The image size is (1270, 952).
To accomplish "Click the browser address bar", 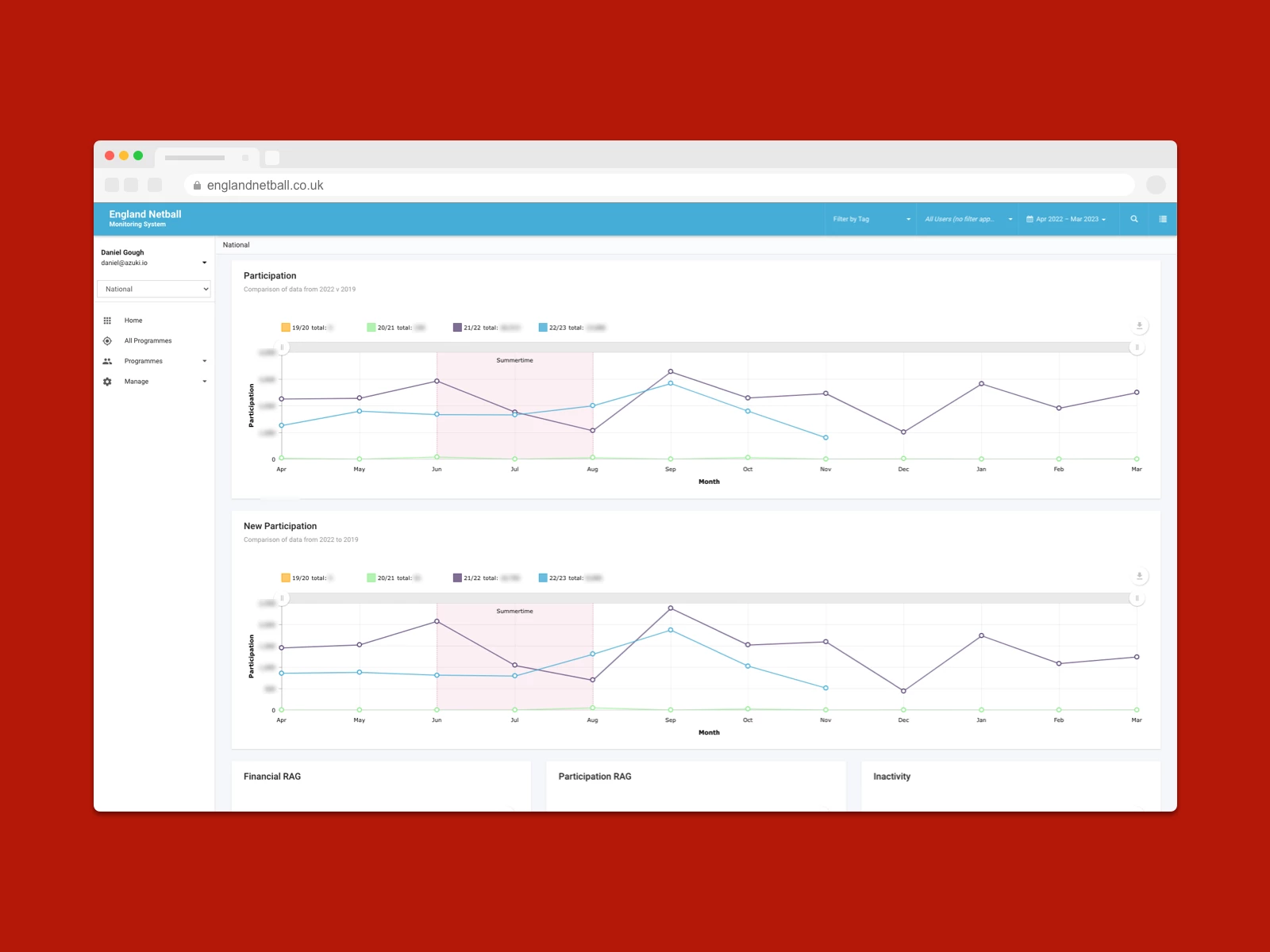I will coord(659,185).
